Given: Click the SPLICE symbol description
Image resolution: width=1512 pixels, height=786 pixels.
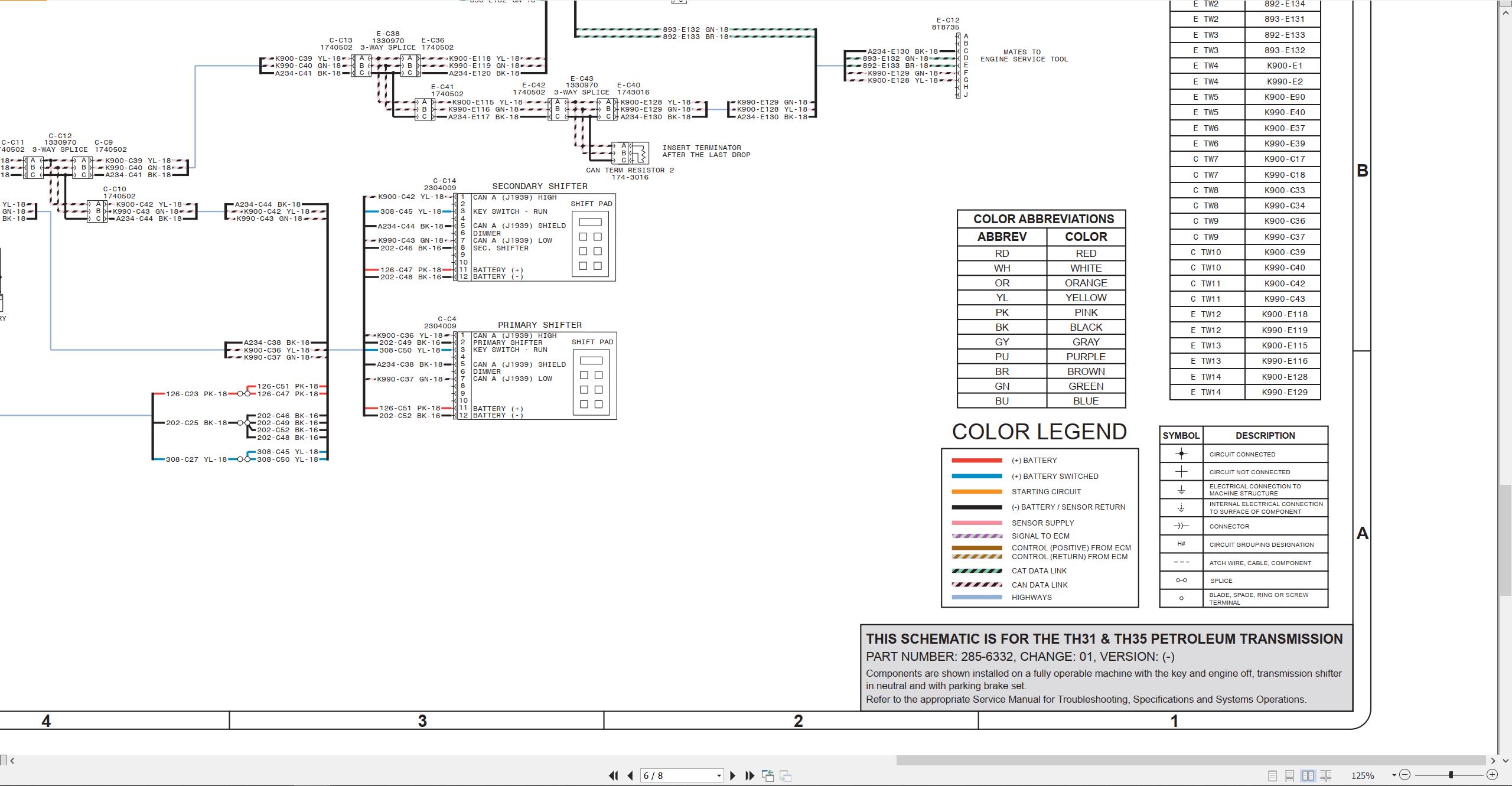Looking at the screenshot, I should coord(1221,580).
